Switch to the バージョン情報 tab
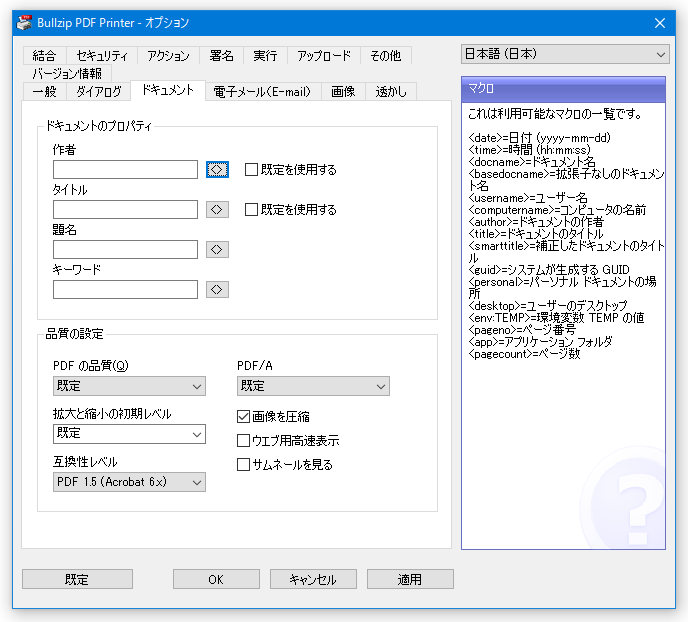This screenshot has height=622, width=688. [67, 73]
